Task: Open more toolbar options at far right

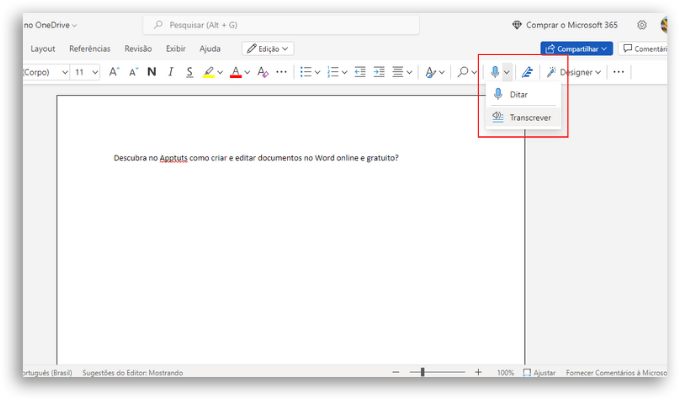Action: click(619, 72)
